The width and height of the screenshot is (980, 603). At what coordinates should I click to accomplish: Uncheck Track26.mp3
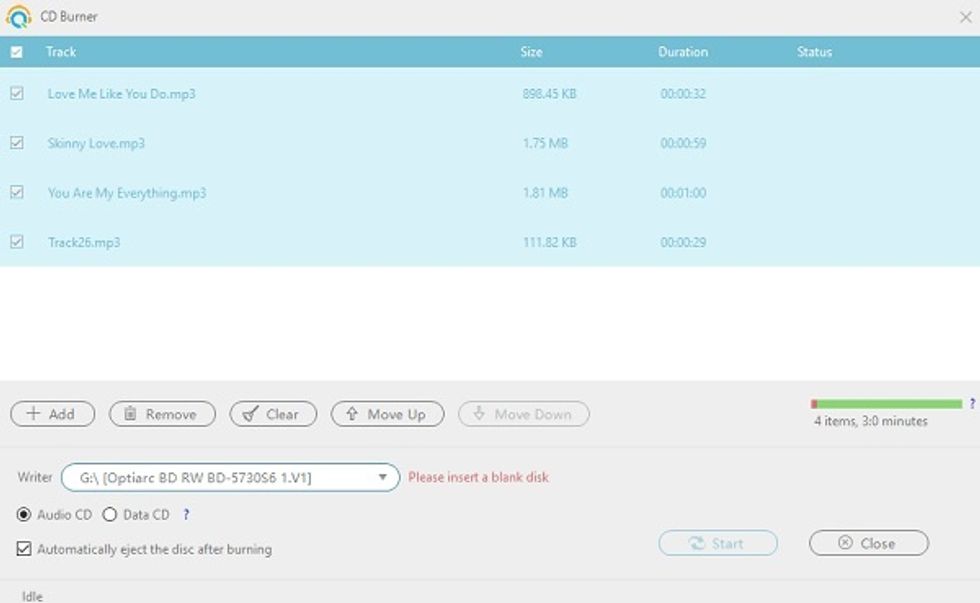point(17,242)
